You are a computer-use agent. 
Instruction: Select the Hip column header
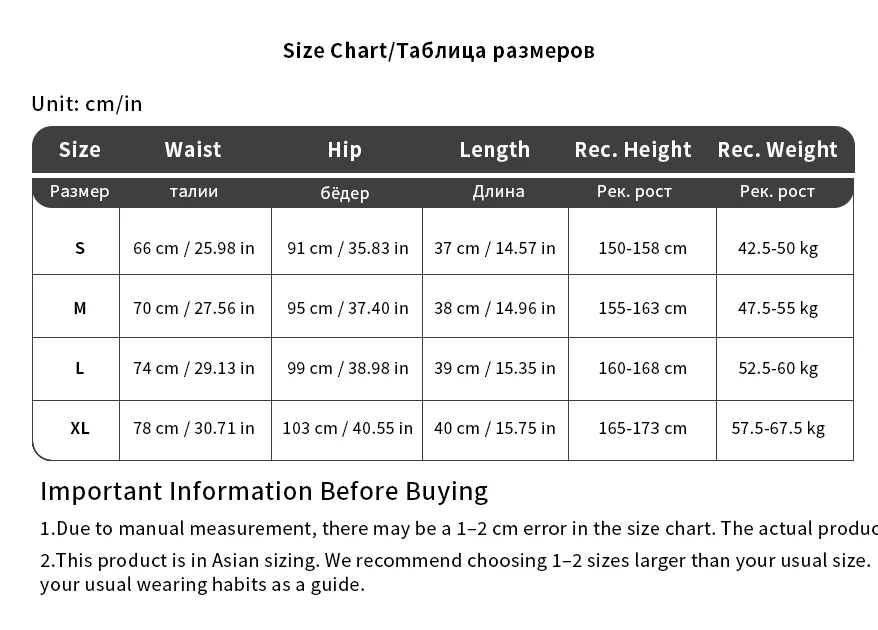tap(344, 150)
